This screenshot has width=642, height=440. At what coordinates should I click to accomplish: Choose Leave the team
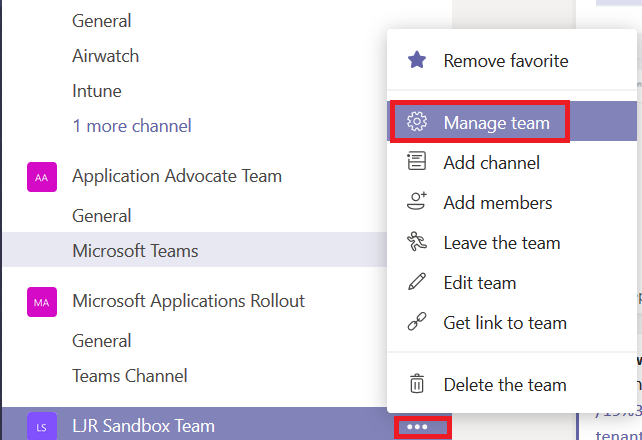[x=512, y=243]
